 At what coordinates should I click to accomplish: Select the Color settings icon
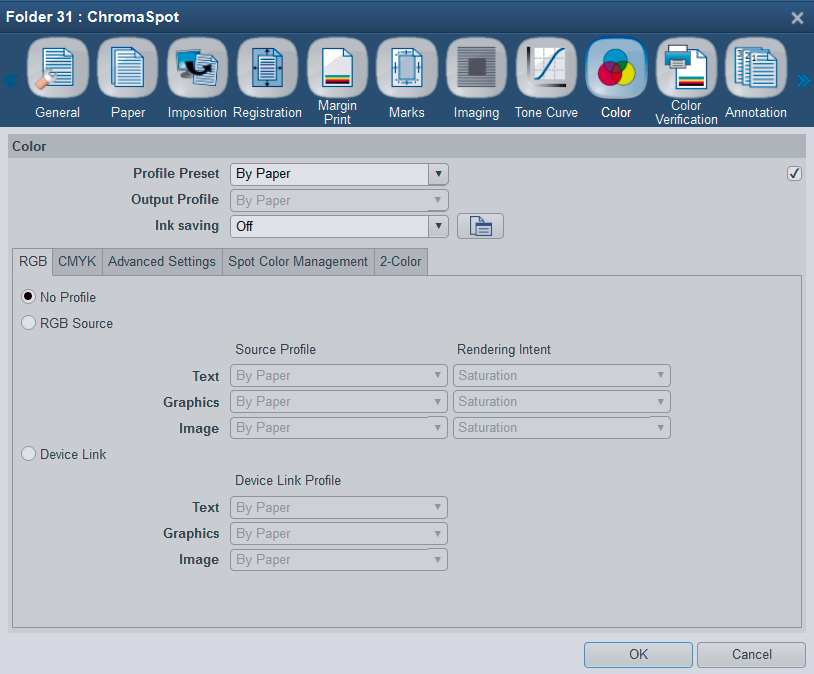616,68
